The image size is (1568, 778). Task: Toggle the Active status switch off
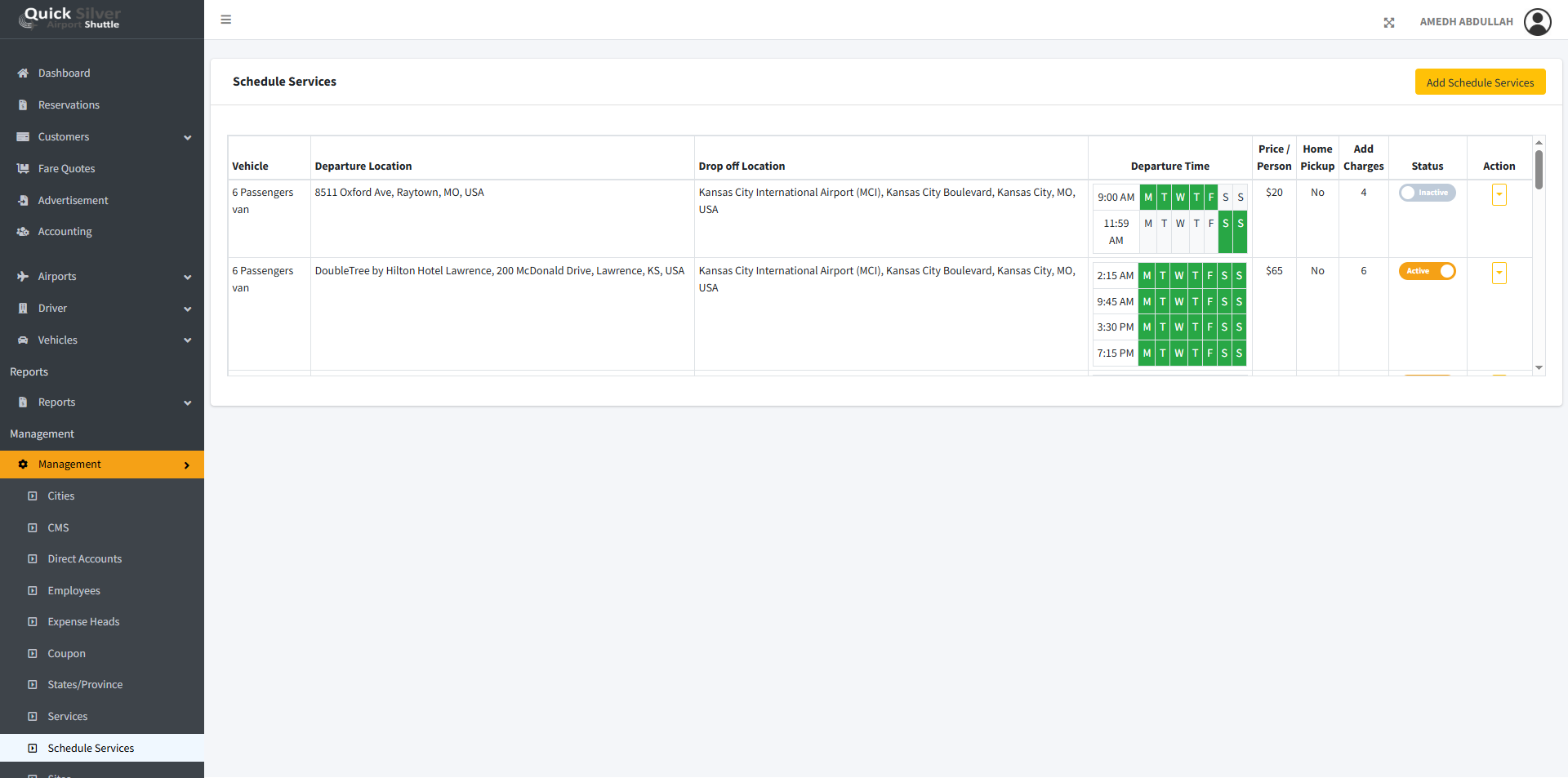pos(1427,272)
